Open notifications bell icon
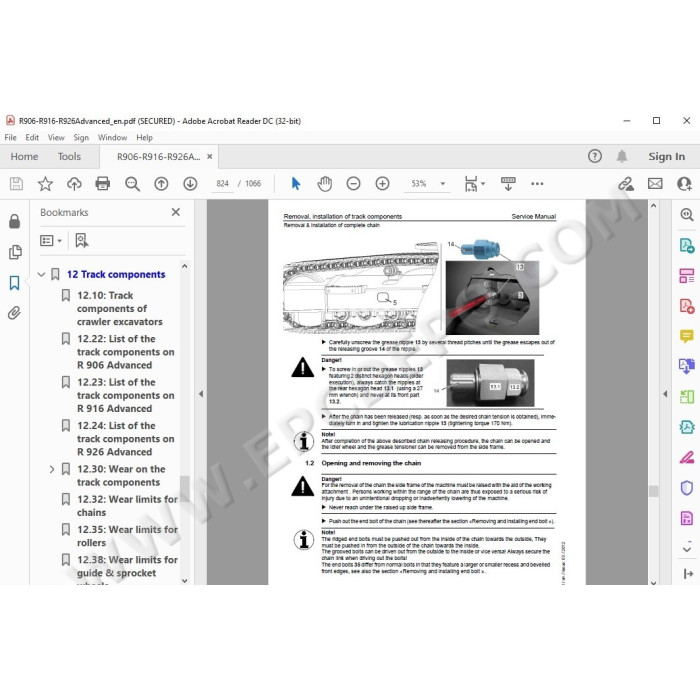Image resolution: width=700 pixels, height=700 pixels. pyautogui.click(x=622, y=156)
